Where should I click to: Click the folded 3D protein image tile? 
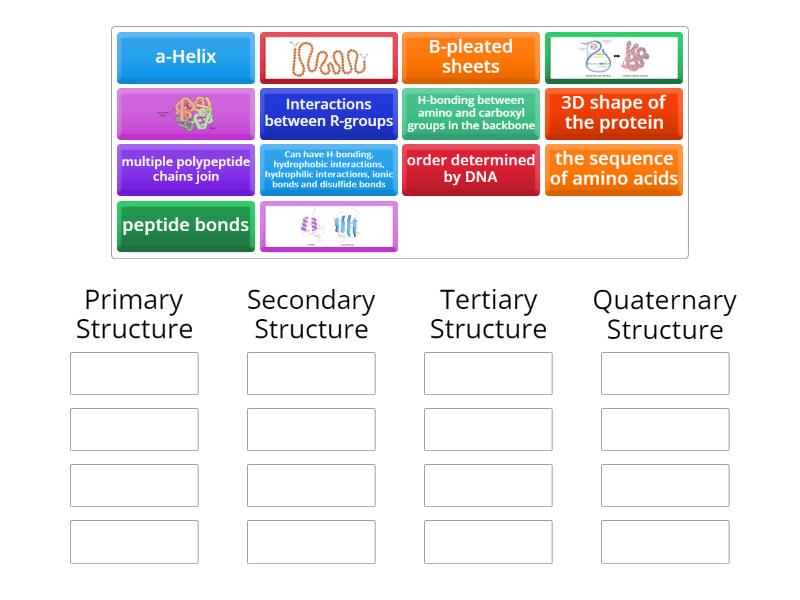pyautogui.click(x=186, y=113)
